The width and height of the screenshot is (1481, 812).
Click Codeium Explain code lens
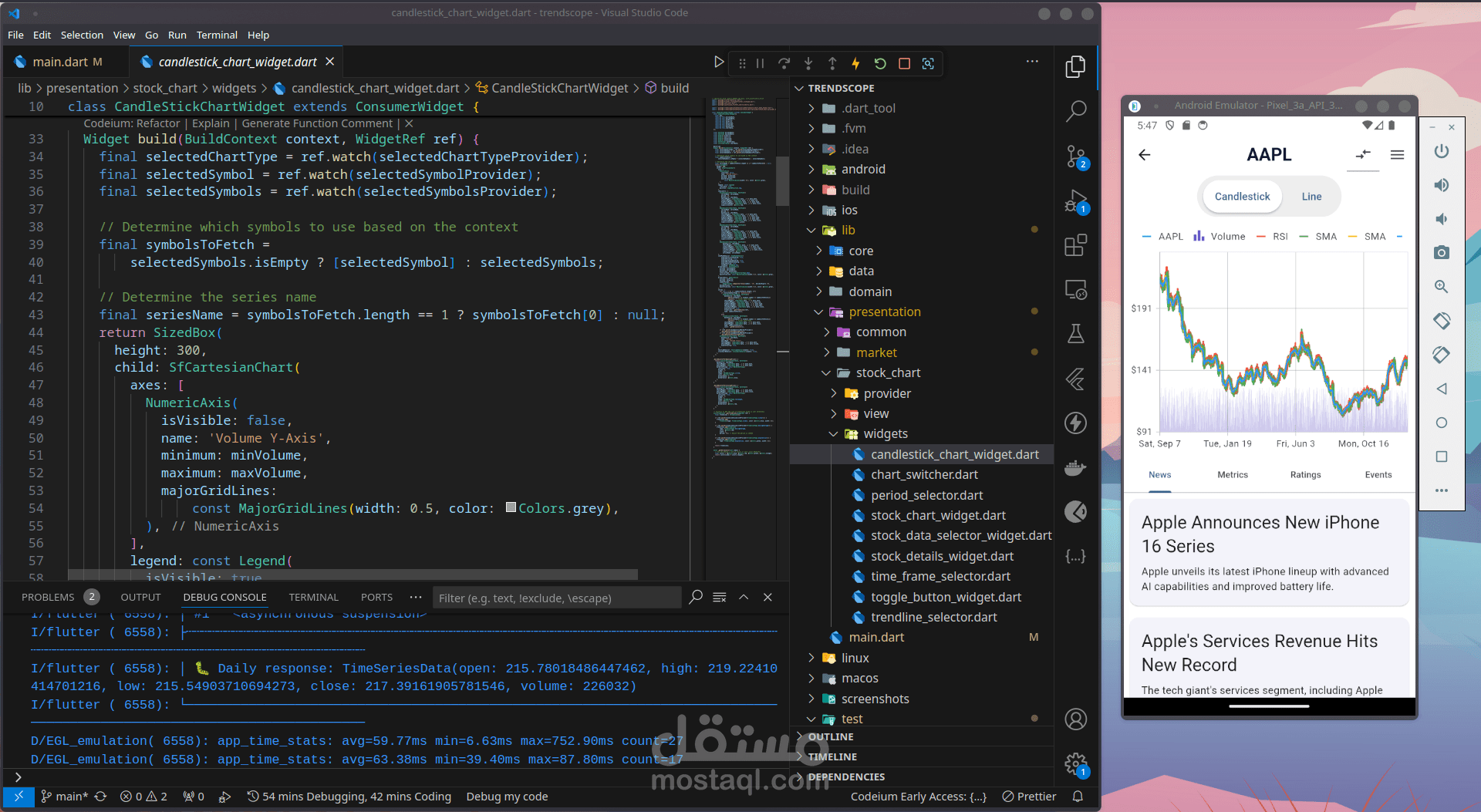coord(211,123)
